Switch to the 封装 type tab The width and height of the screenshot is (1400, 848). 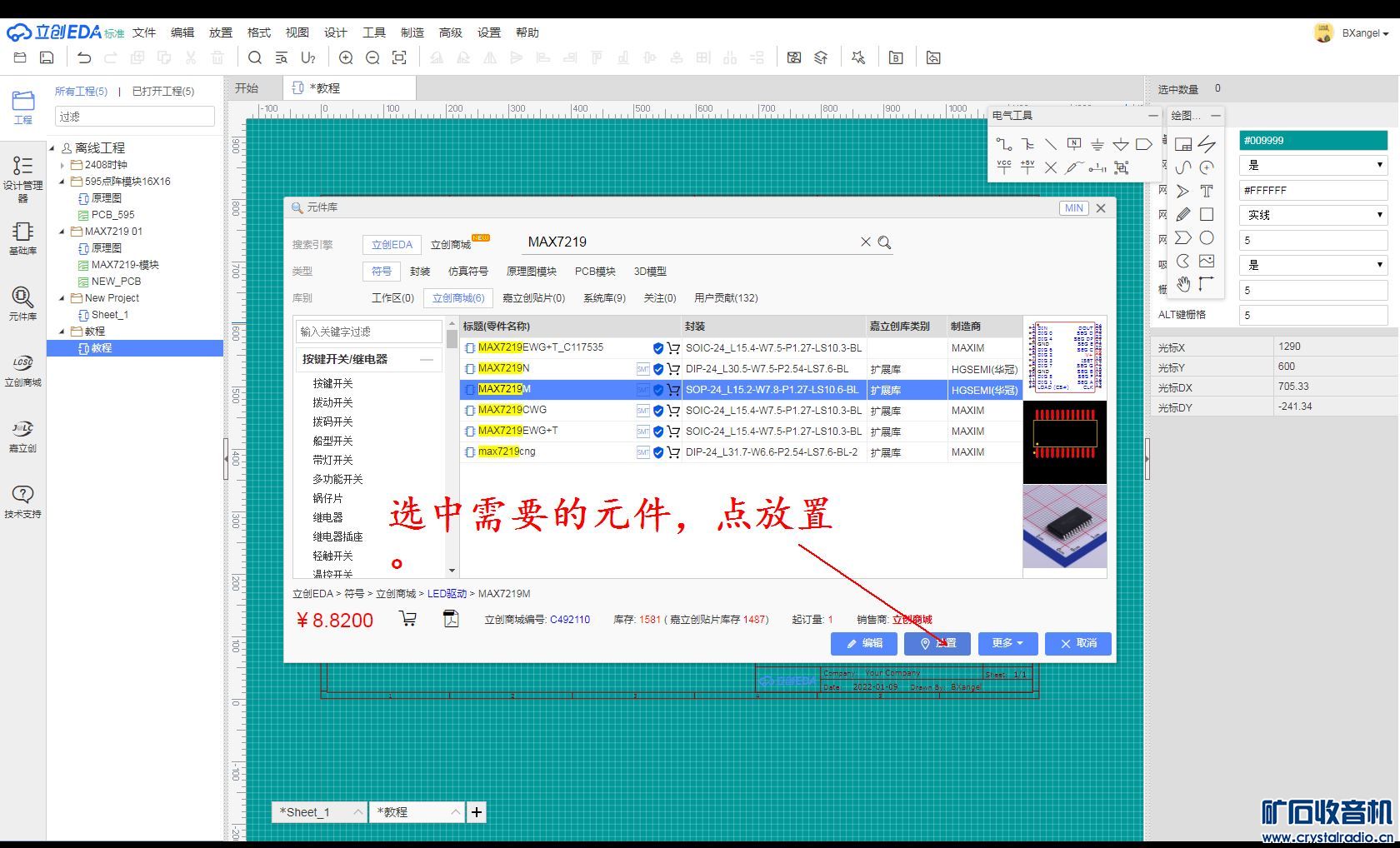420,272
